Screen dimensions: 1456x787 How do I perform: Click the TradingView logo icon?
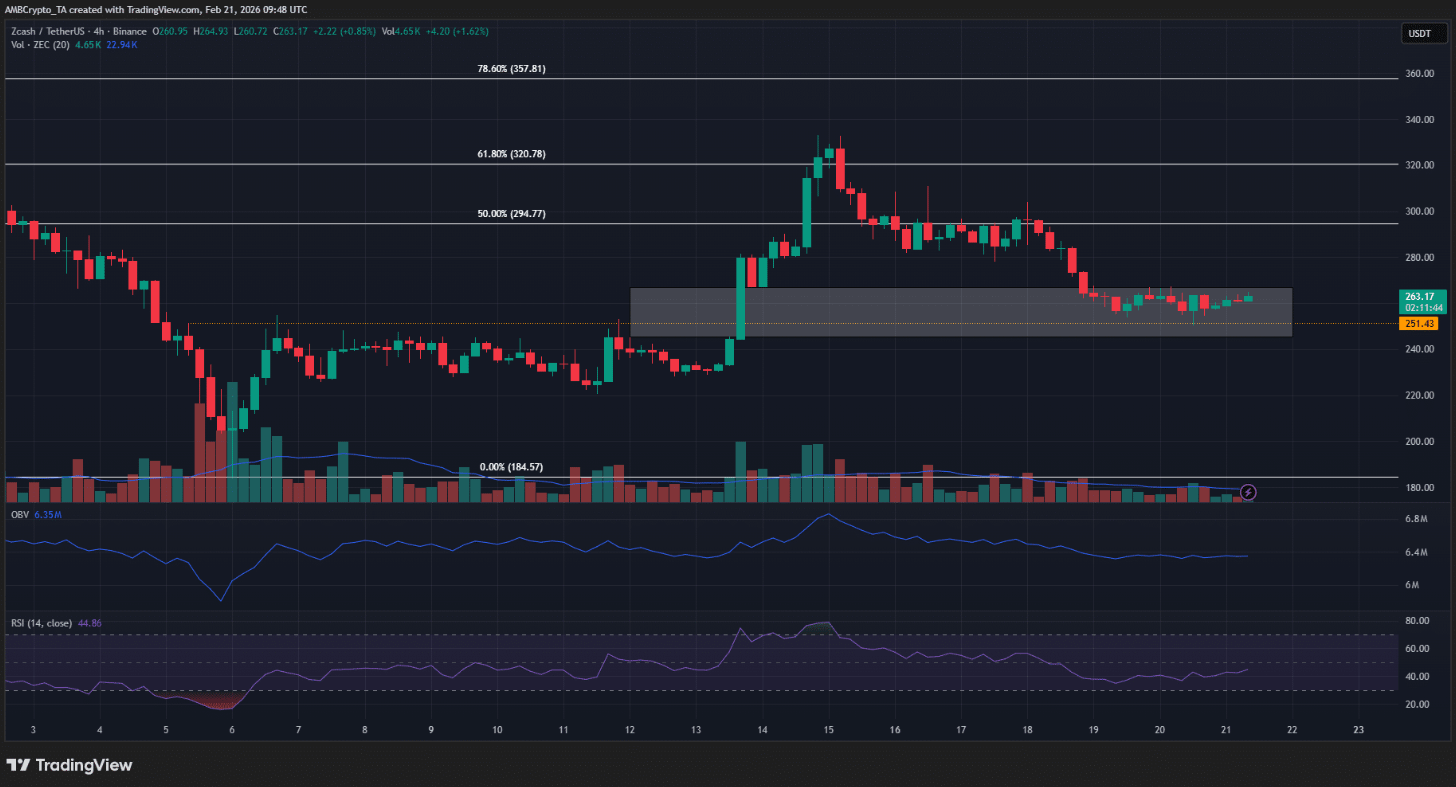[18, 765]
